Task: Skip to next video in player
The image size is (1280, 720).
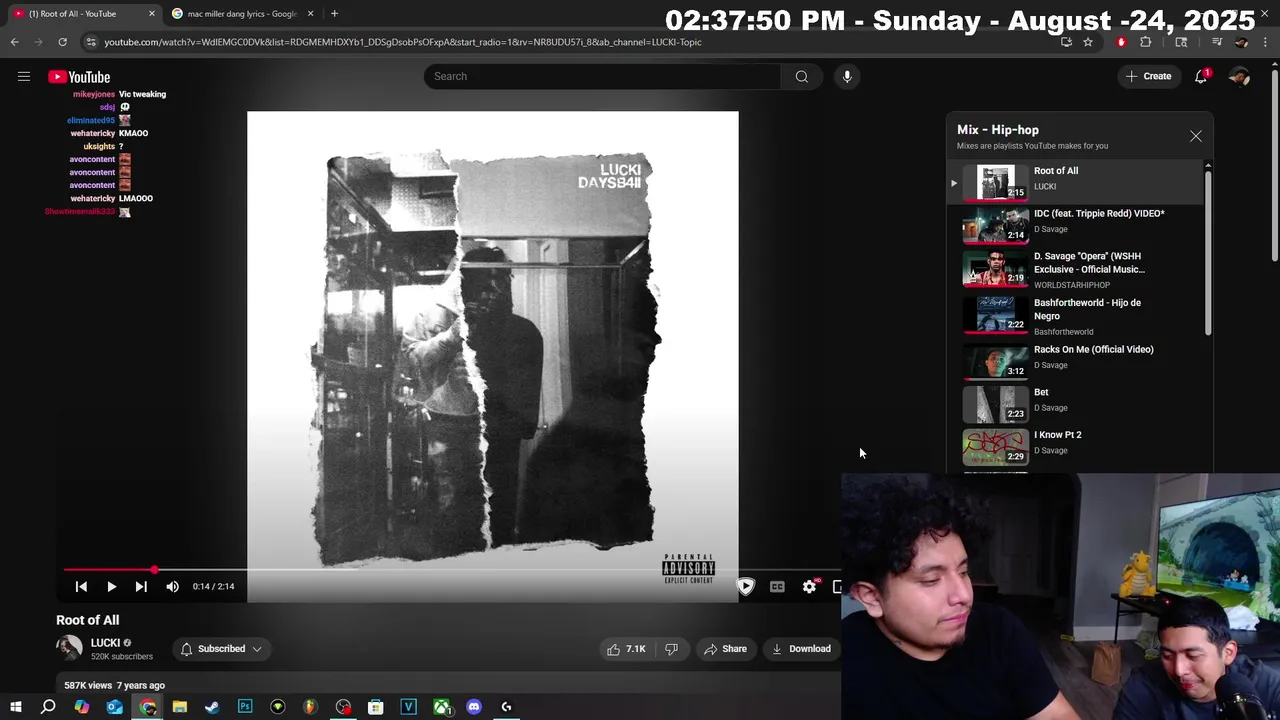Action: tap(141, 587)
